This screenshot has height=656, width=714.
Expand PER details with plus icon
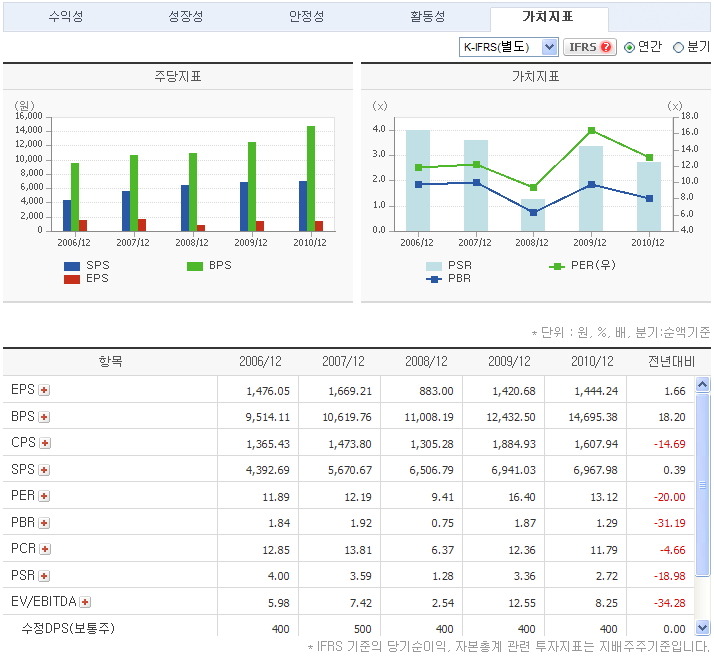point(44,496)
